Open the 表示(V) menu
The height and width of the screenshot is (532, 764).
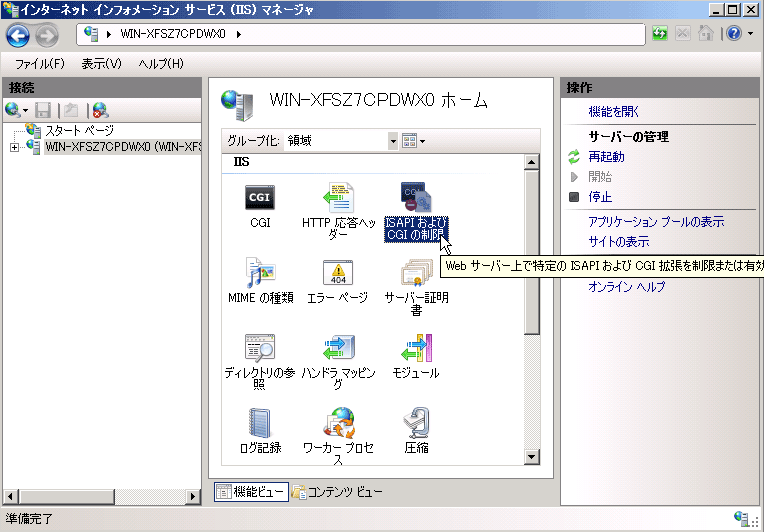pos(101,64)
